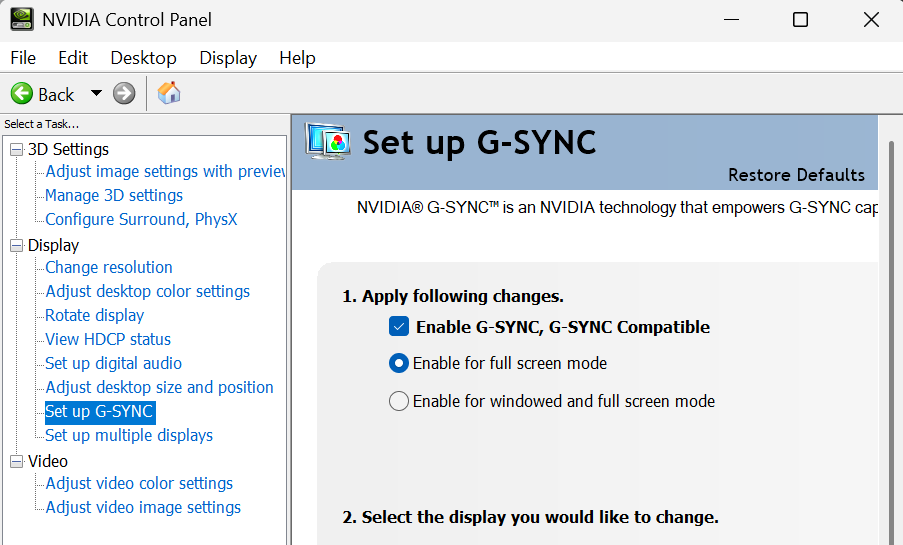Open Adjust desktop size and position
Image resolution: width=903 pixels, height=545 pixels.
pyautogui.click(x=159, y=387)
